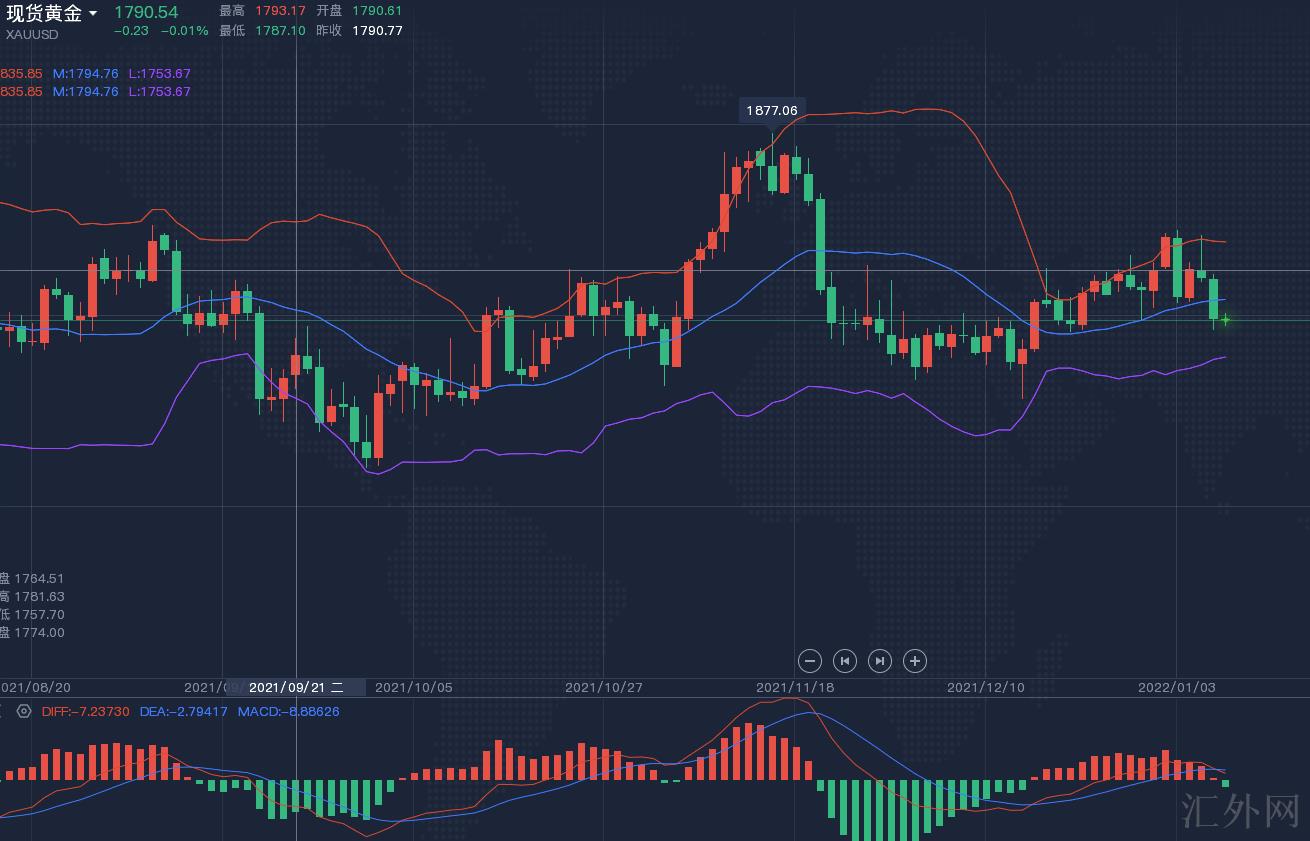Click the 2021/11/18 date on time axis
This screenshot has width=1310, height=841.
(x=795, y=687)
